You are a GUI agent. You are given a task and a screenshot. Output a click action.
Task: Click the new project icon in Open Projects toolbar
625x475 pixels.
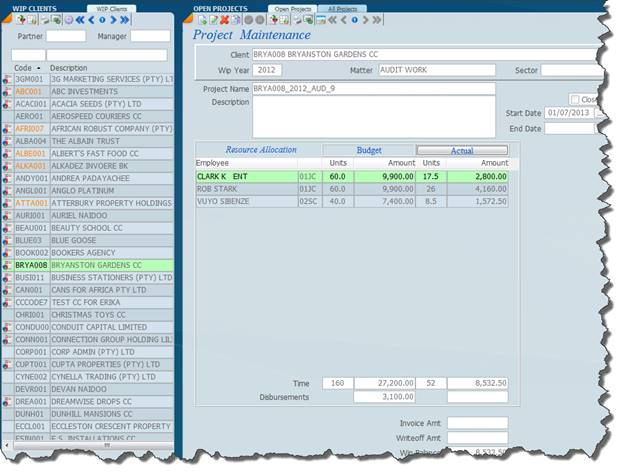[200, 20]
